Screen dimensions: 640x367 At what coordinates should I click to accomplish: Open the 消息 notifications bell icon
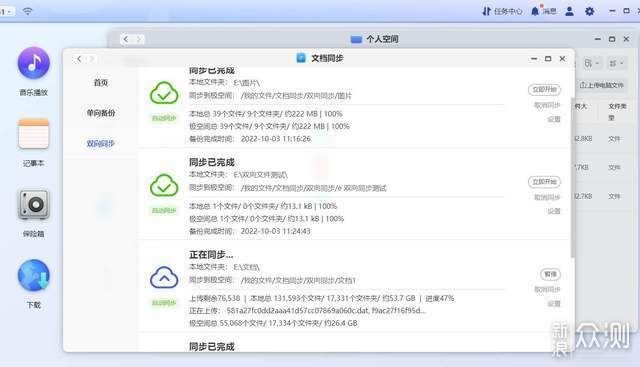[x=544, y=11]
